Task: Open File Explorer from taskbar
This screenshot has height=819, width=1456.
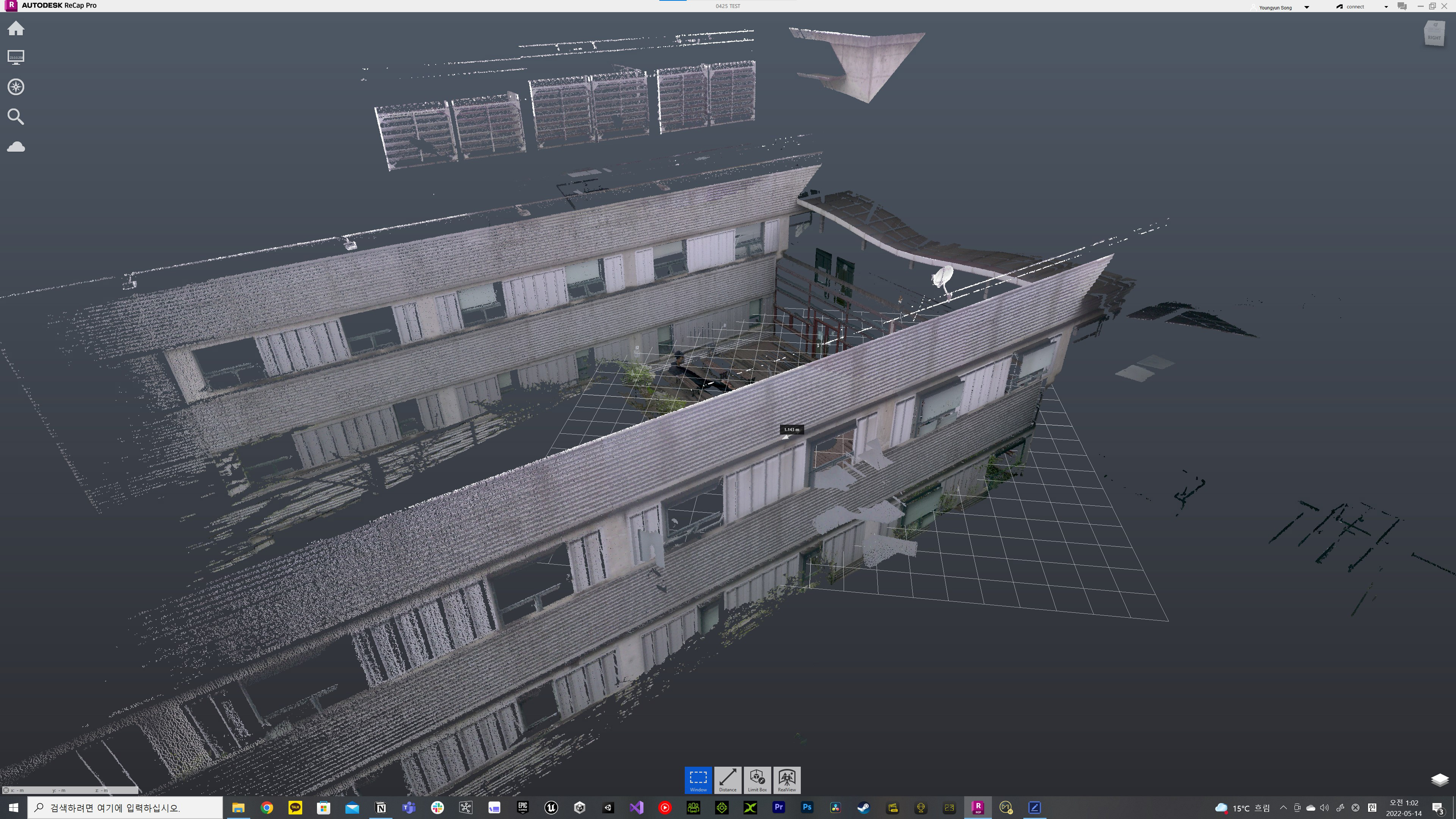Action: tap(238, 808)
